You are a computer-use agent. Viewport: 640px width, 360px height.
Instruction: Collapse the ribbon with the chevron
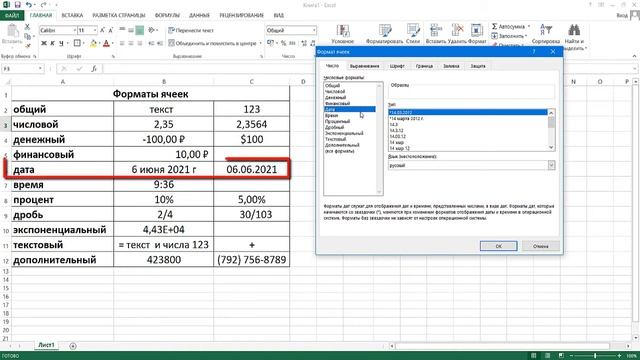pyautogui.click(x=634, y=56)
